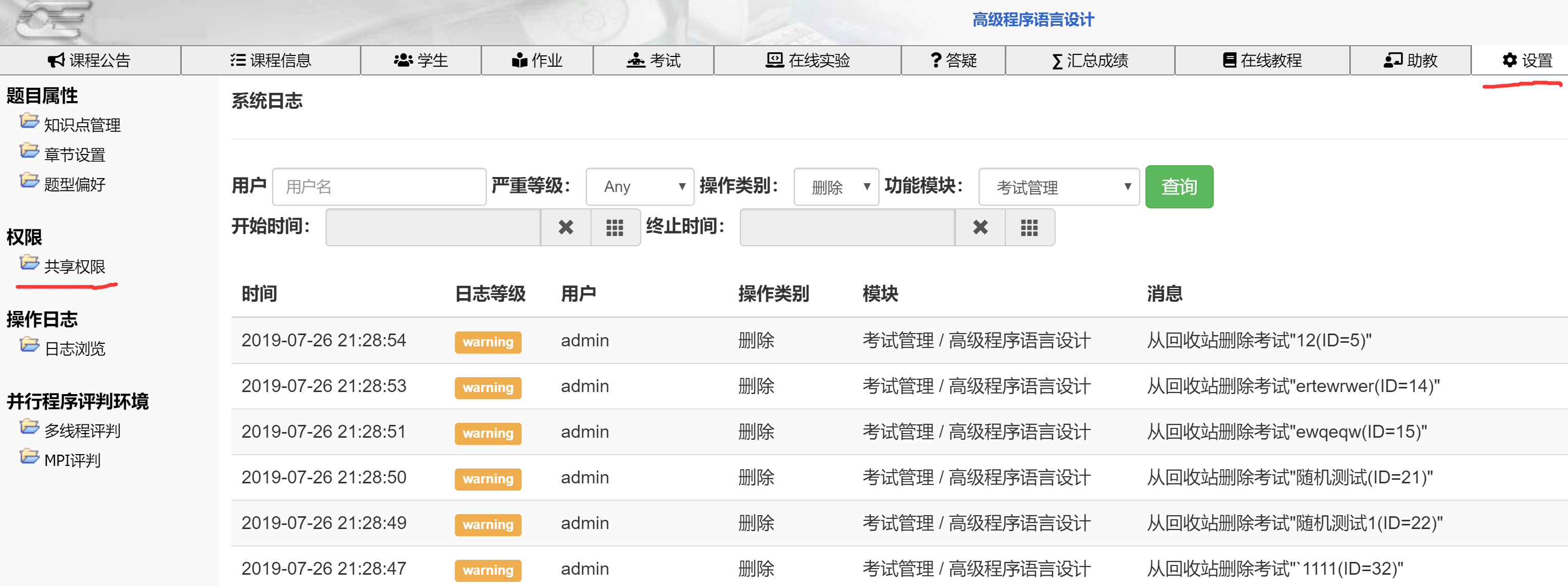The width and height of the screenshot is (1568, 586).
Task: Open the 功能模块 考试管理 dropdown
Action: coord(1059,187)
